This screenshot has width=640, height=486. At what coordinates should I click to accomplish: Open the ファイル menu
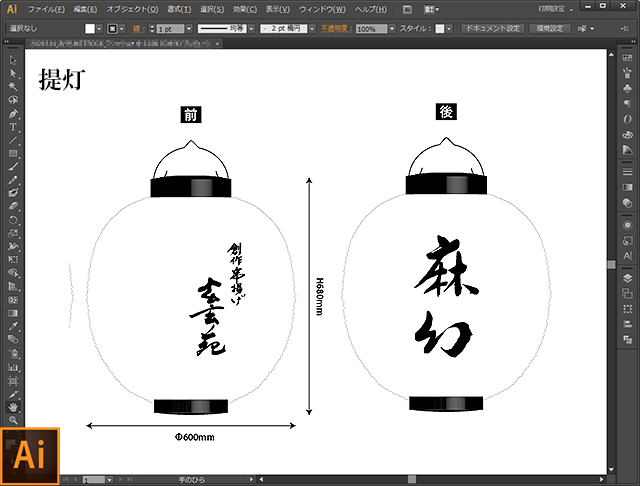46,8
